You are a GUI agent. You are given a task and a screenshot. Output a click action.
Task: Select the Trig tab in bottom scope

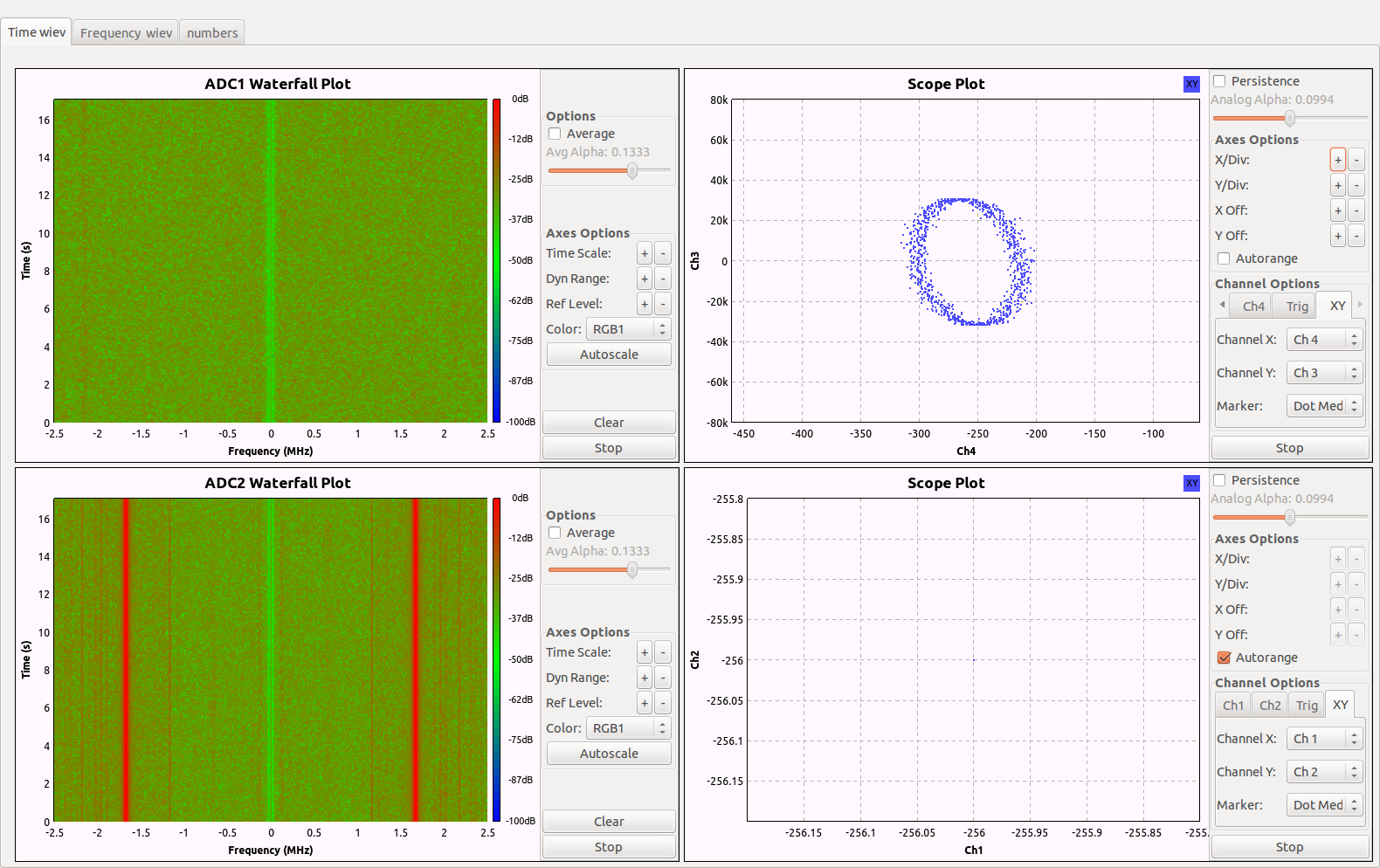click(x=1307, y=706)
